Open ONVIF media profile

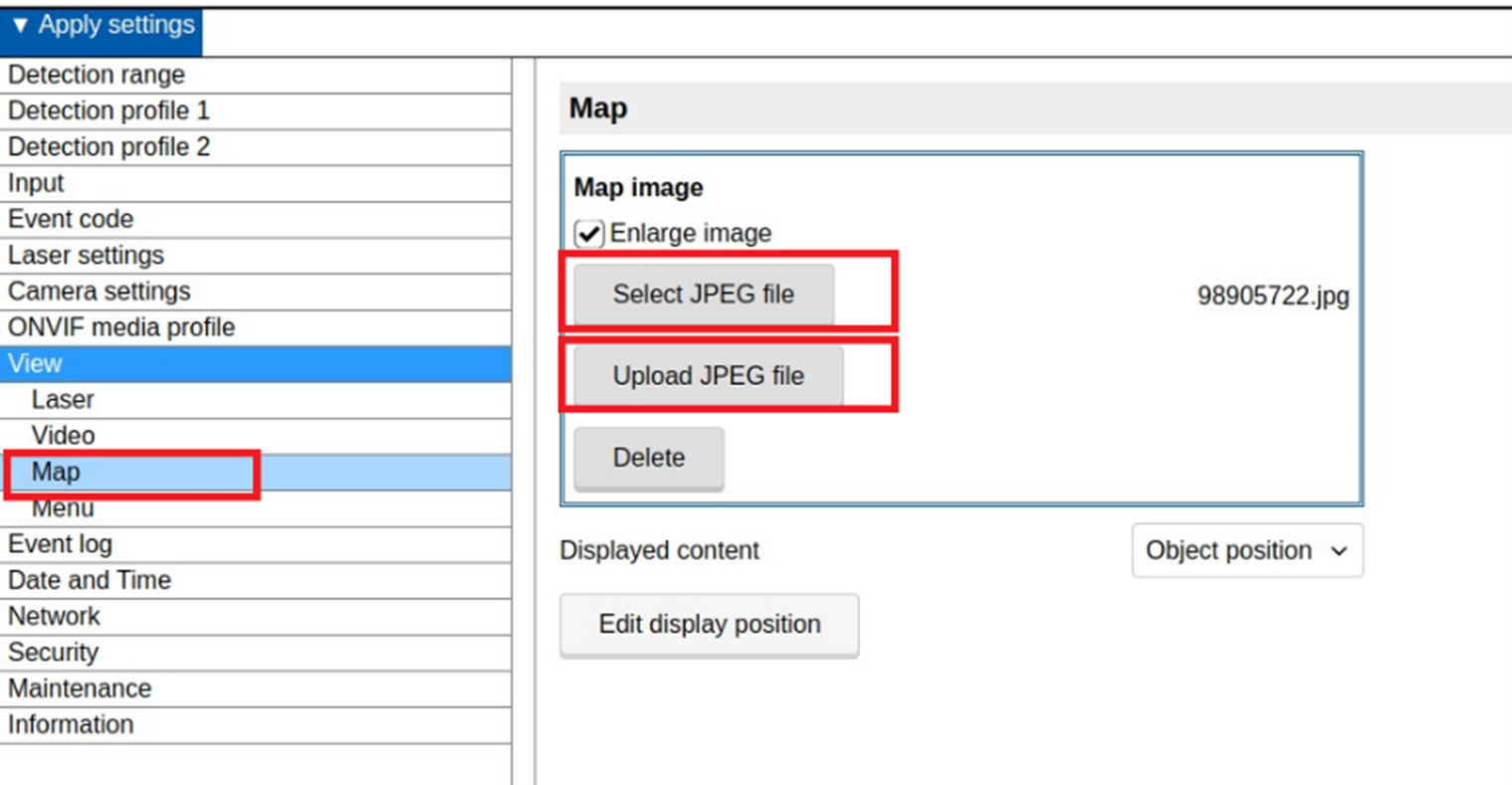point(121,327)
